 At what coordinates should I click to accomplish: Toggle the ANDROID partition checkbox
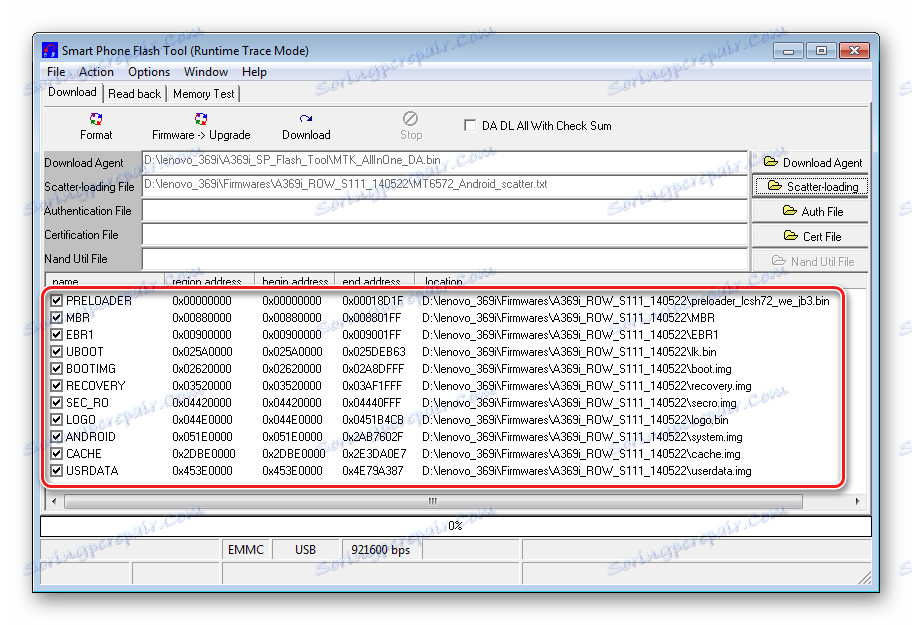[x=56, y=437]
